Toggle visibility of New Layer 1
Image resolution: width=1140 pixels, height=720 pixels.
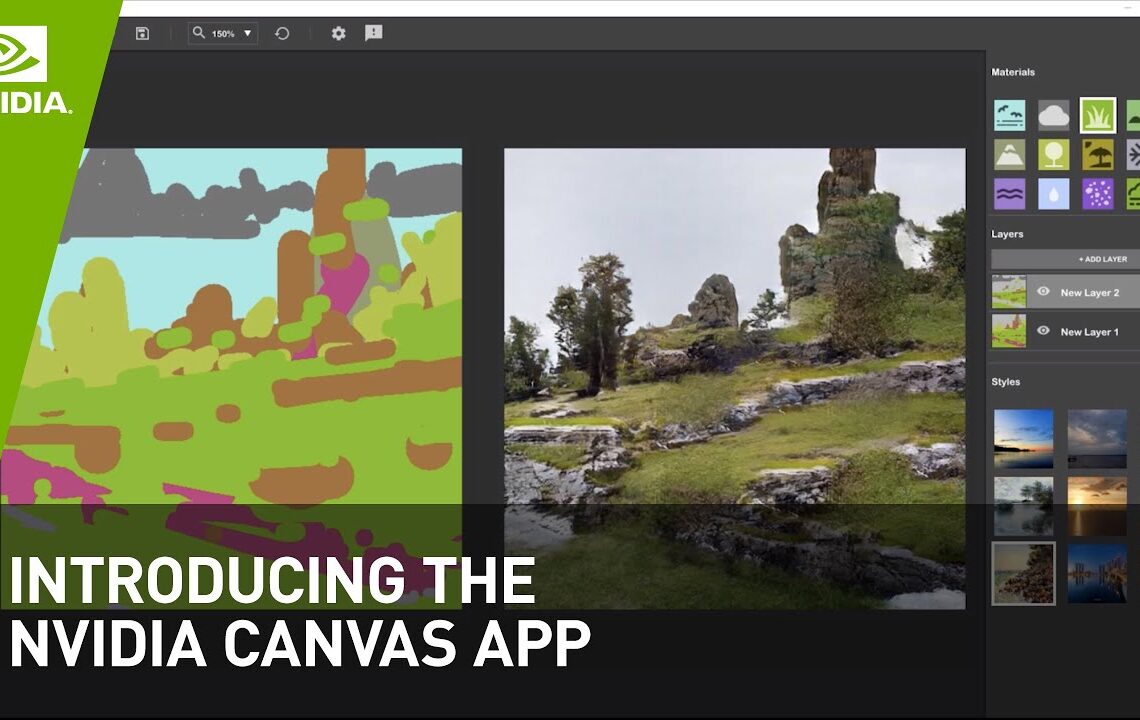1042,331
